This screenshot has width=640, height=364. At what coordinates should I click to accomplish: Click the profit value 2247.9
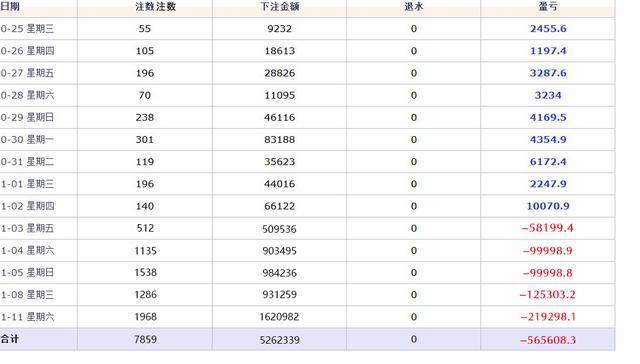click(548, 184)
